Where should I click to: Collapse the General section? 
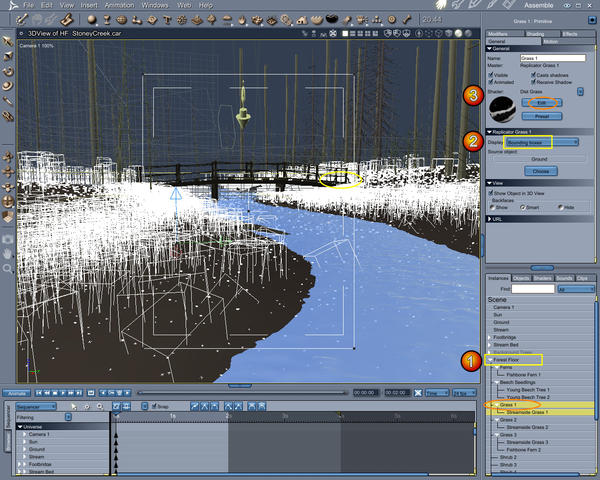[489, 49]
